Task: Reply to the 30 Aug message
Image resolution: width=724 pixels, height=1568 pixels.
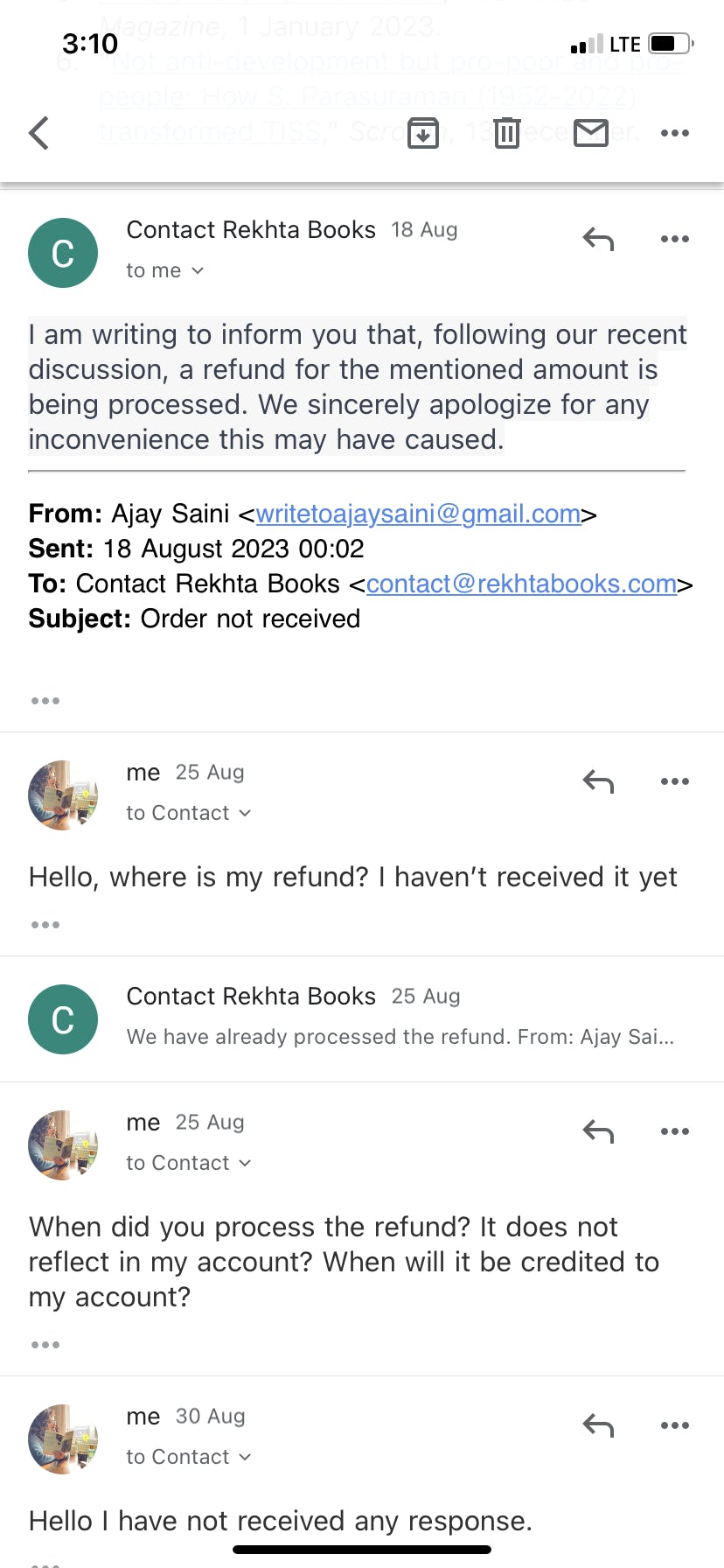Action: (598, 1425)
